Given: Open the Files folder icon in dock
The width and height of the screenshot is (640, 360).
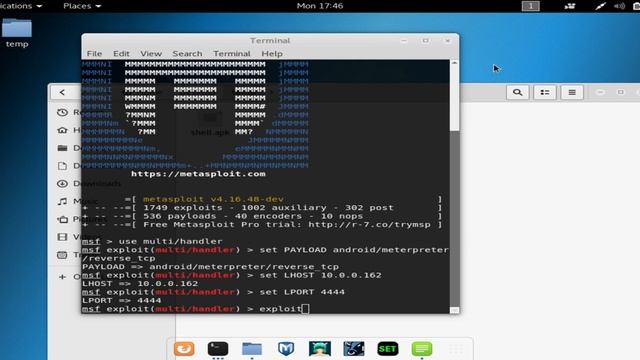Looking at the screenshot, I should coord(252,349).
